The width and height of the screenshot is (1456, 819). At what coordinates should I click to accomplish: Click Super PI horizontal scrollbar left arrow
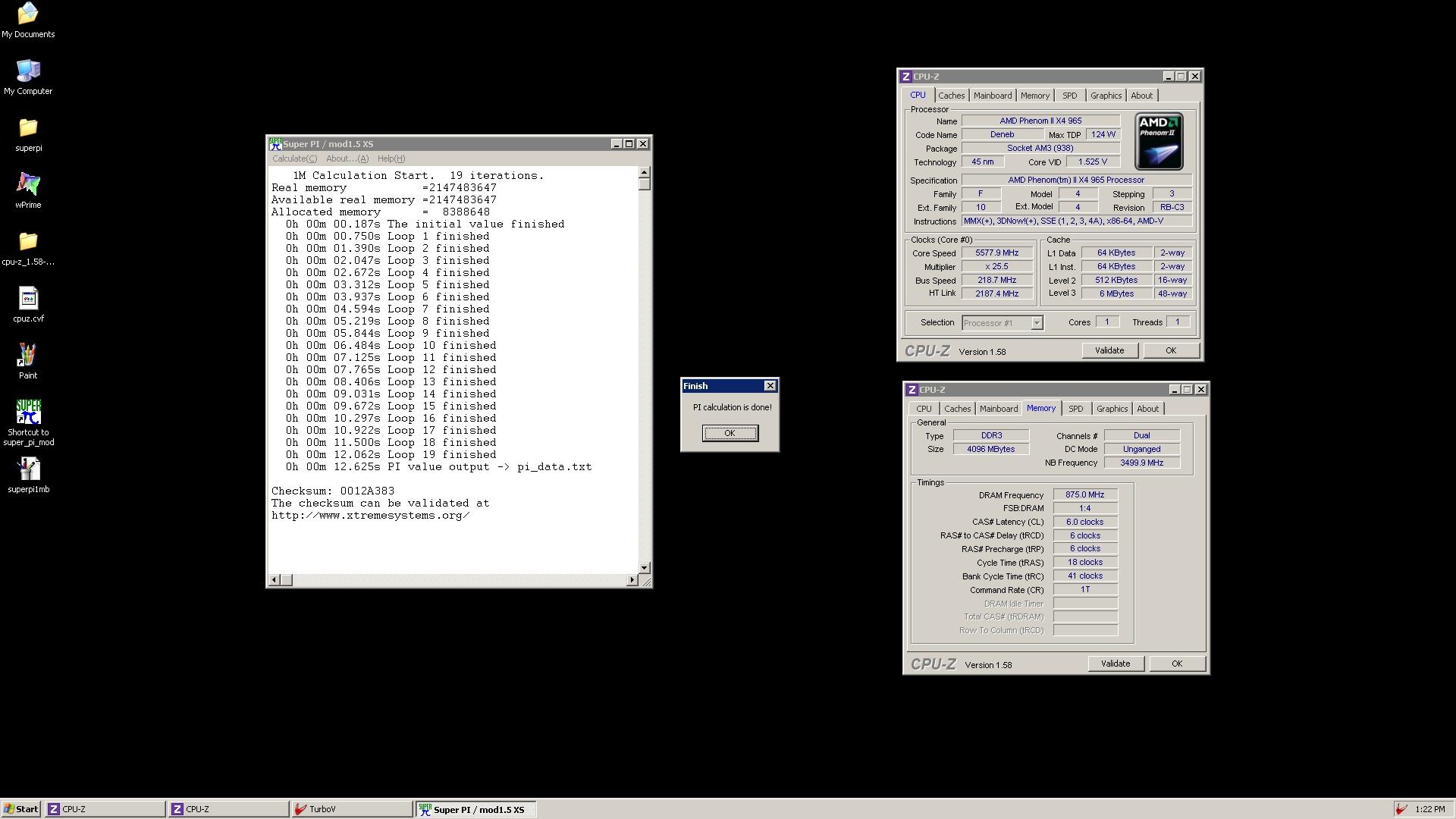point(275,580)
